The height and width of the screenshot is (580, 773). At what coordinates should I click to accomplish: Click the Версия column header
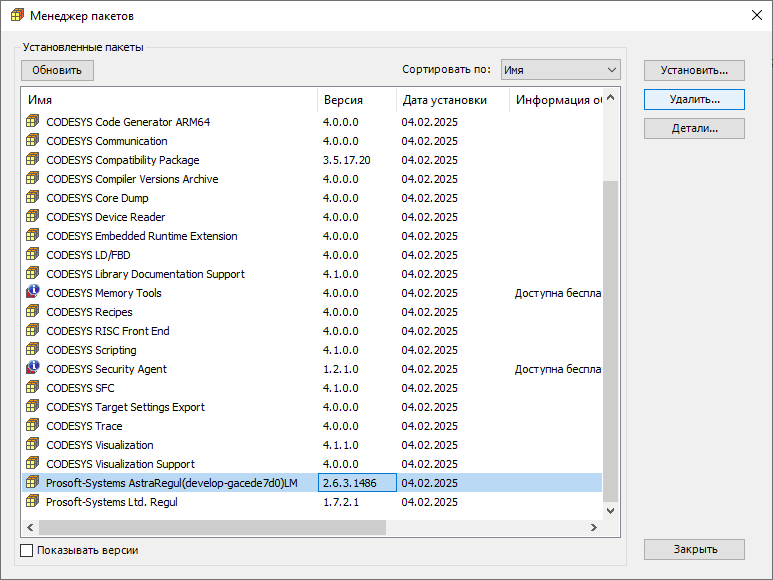356,100
